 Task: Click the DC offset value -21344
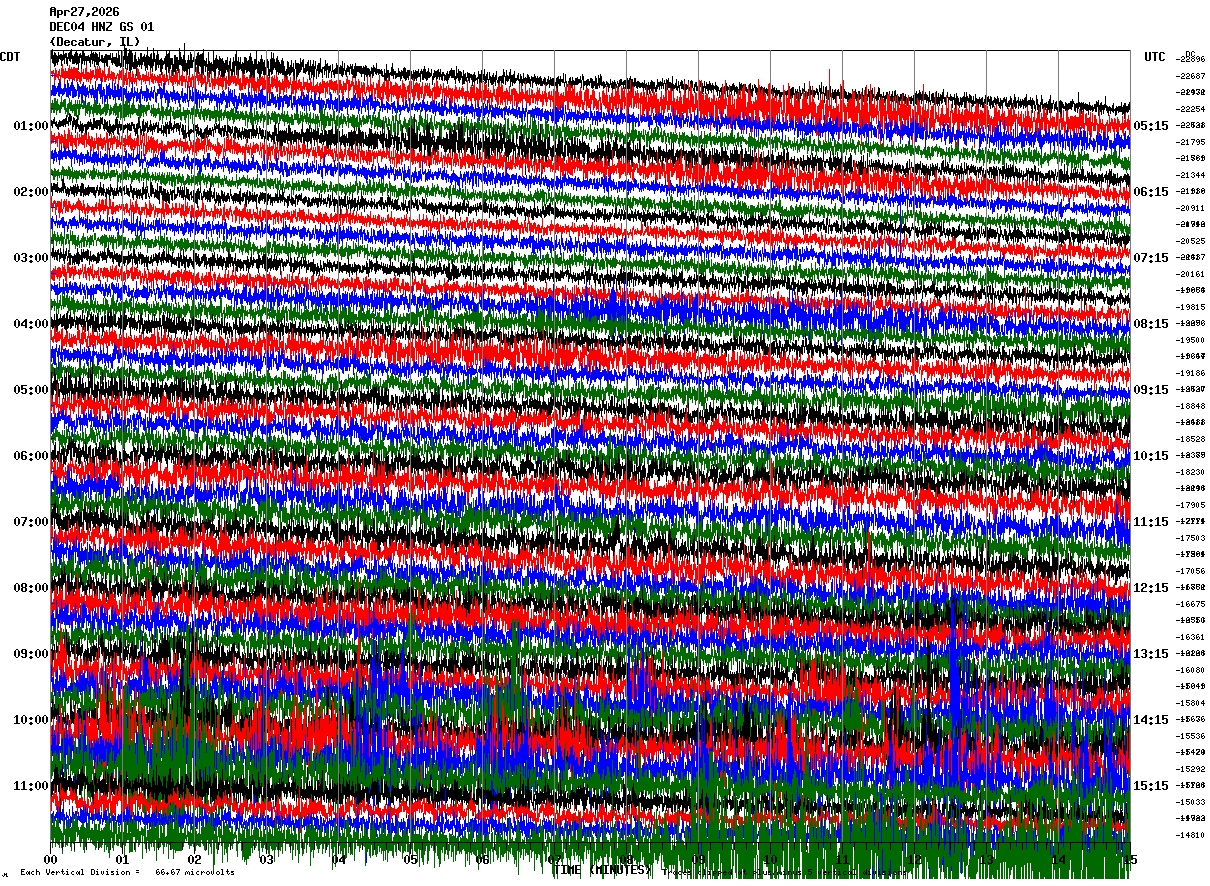(1192, 175)
